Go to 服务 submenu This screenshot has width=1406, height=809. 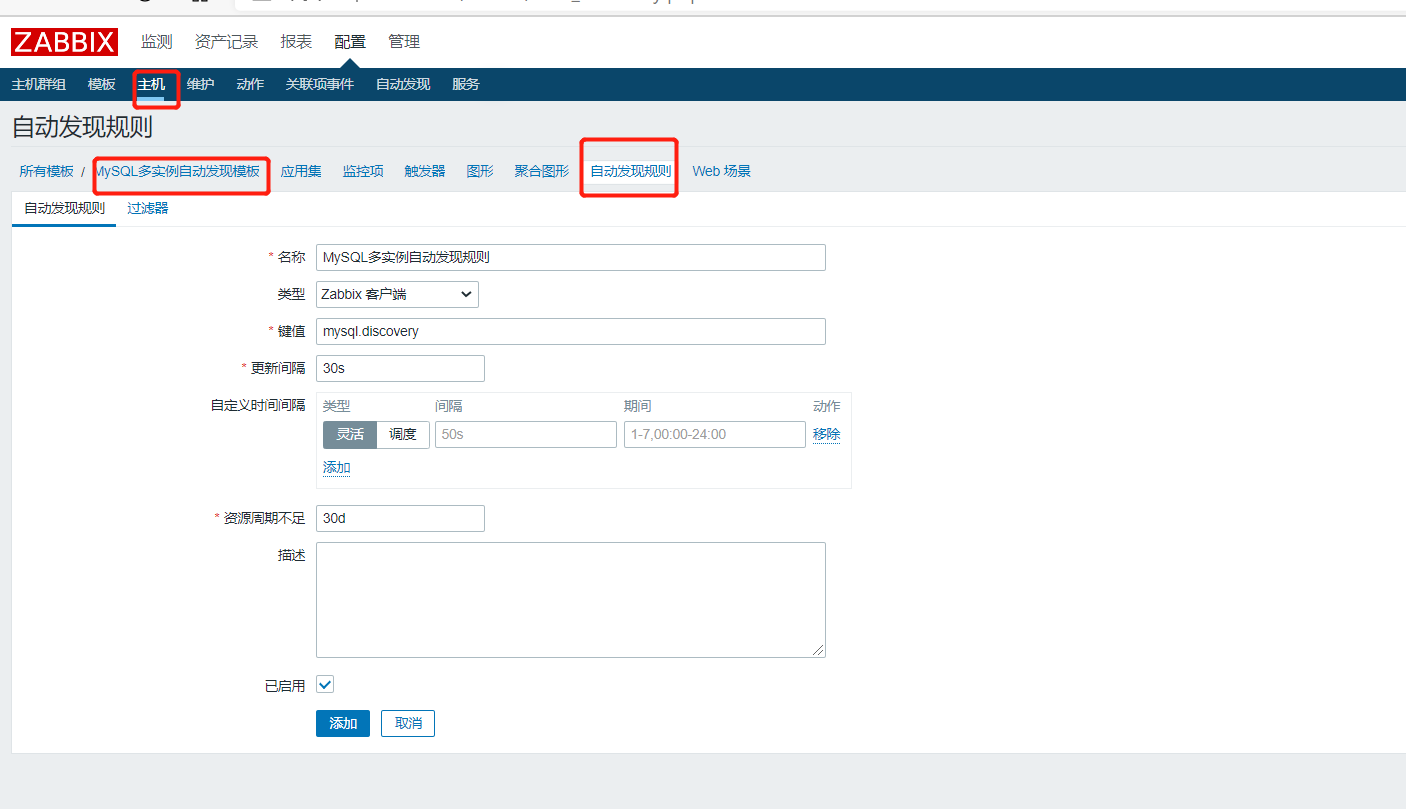pyautogui.click(x=466, y=84)
